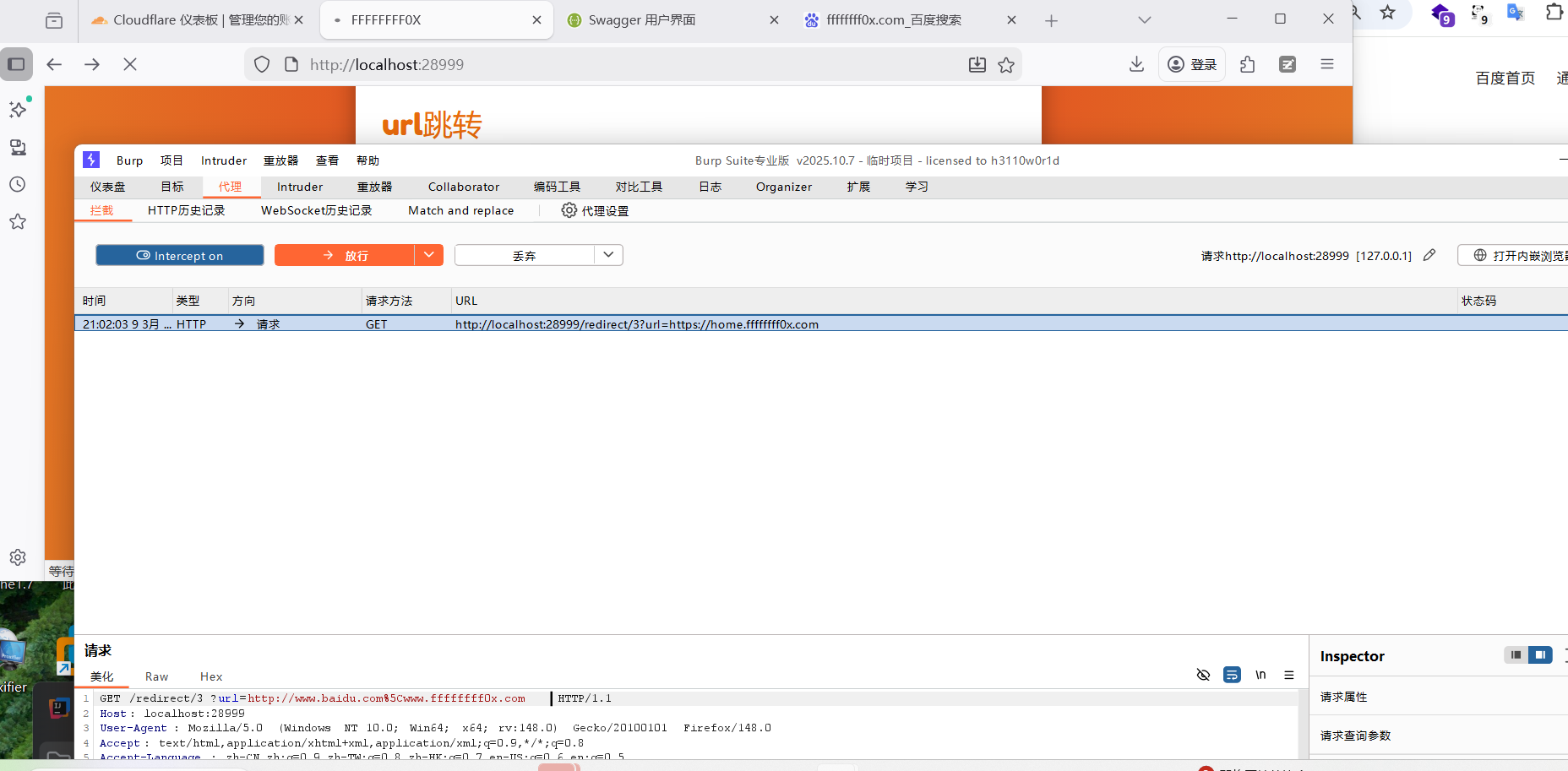
Task: Open the AI chatbot sparkle sidebar icon
Action: tap(18, 110)
